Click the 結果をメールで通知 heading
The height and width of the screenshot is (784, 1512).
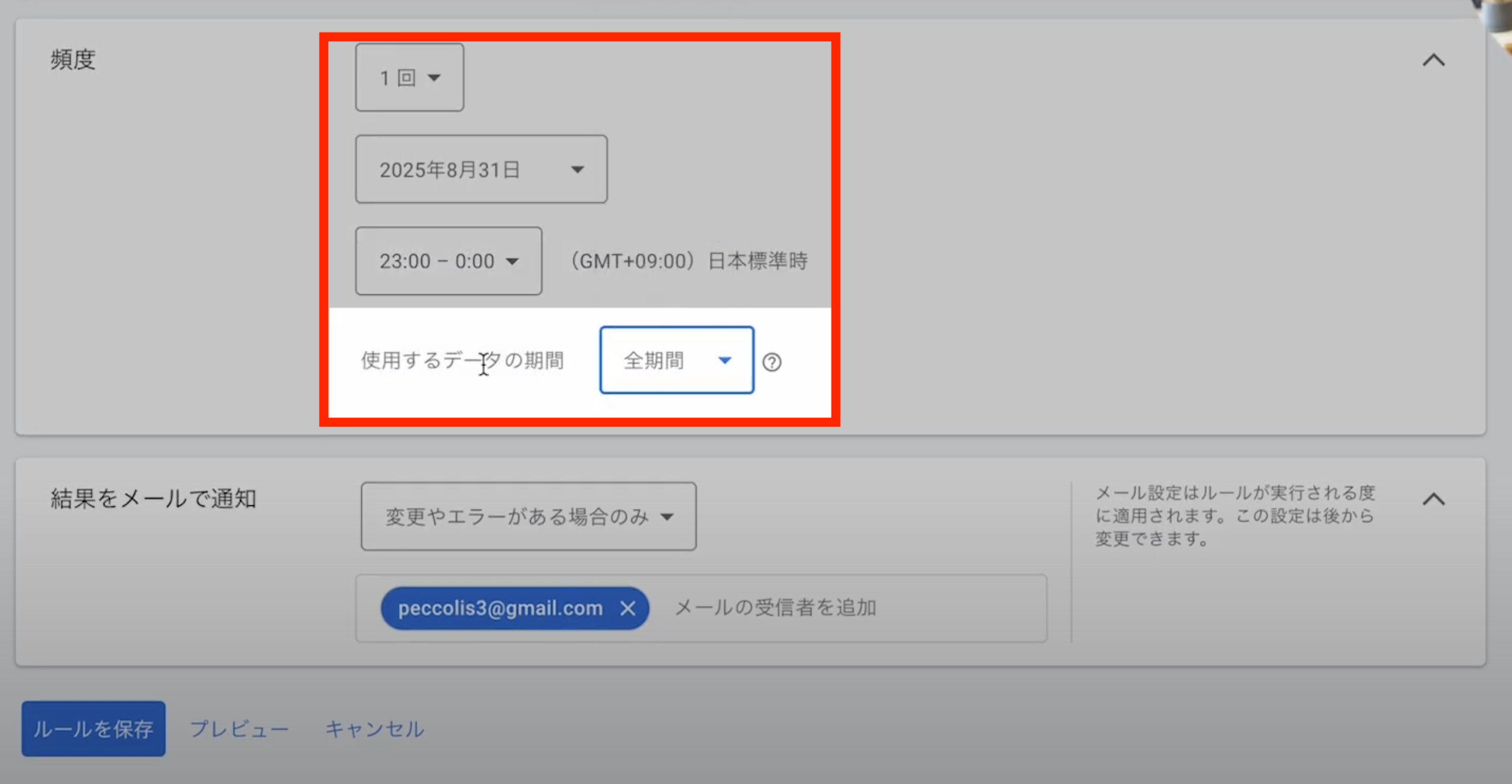pyautogui.click(x=153, y=499)
